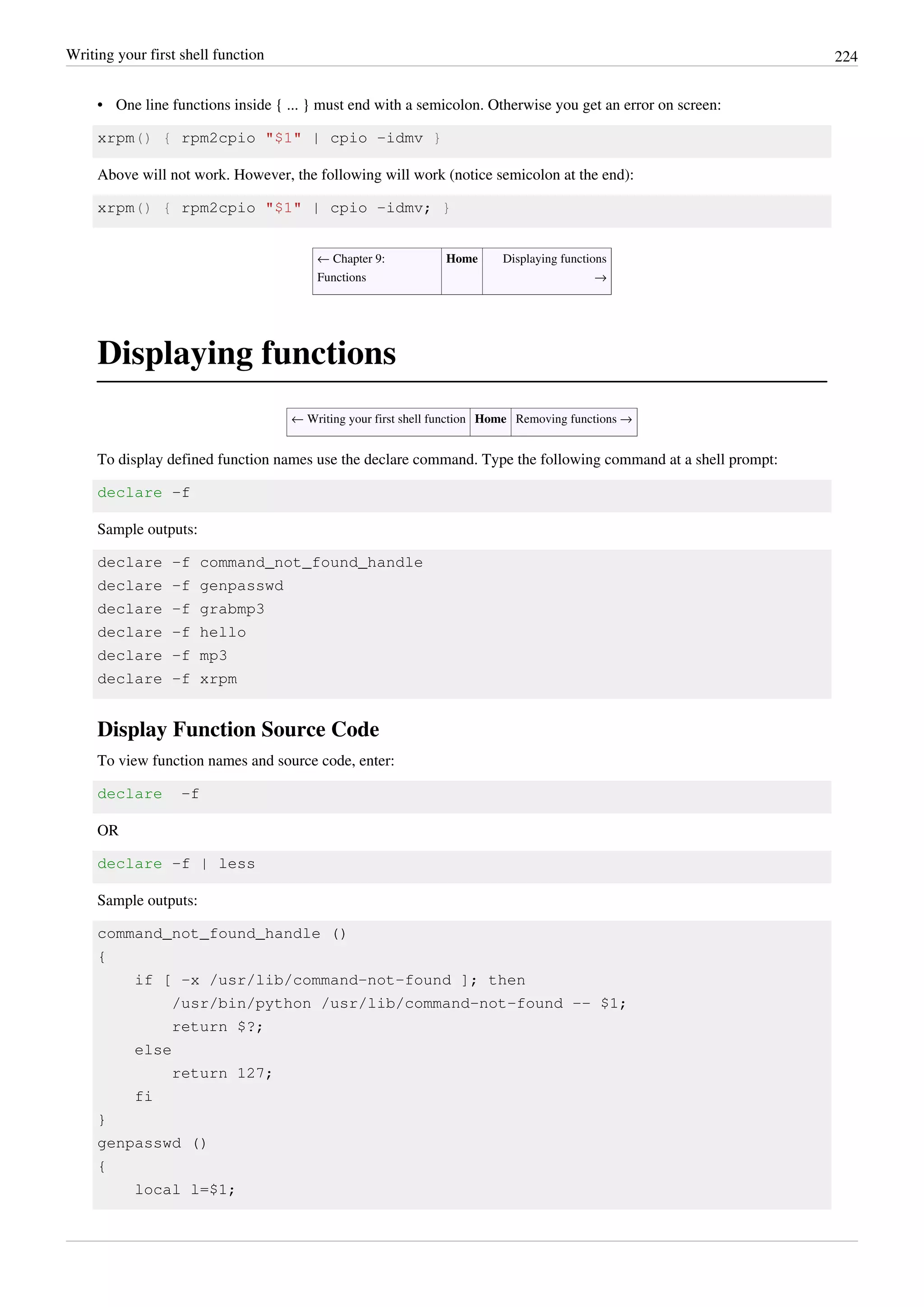
Task: Click the 'Display Function Source Code' subheading
Action: [x=238, y=730]
